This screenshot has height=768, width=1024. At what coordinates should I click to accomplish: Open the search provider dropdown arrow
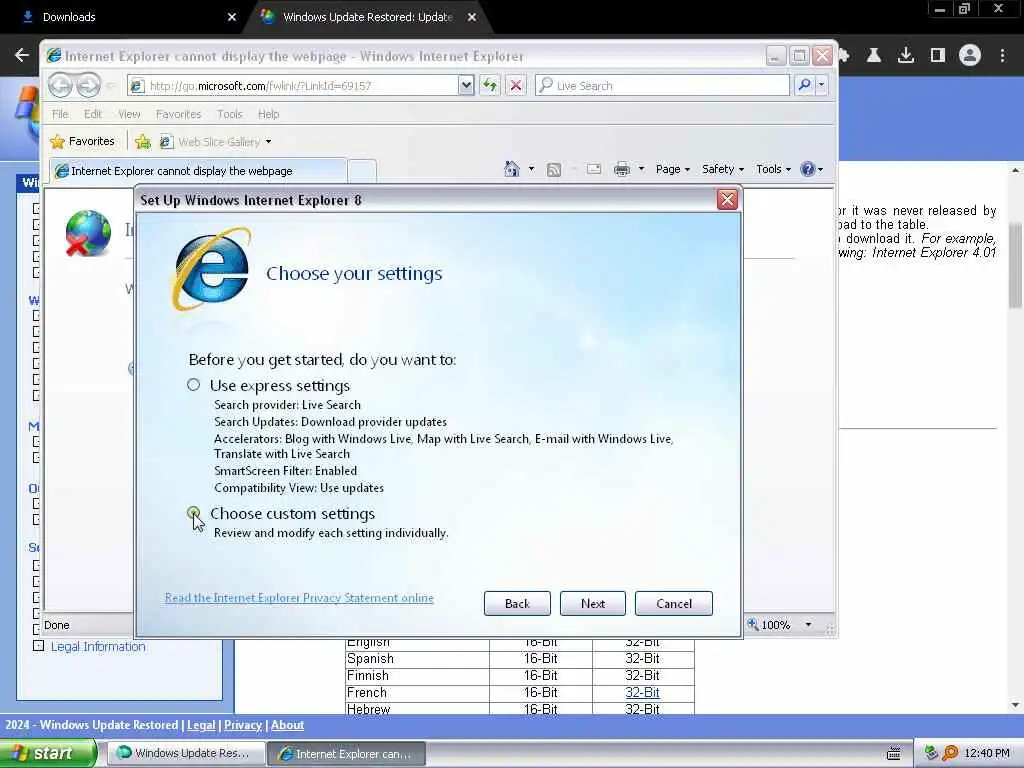pyautogui.click(x=822, y=85)
